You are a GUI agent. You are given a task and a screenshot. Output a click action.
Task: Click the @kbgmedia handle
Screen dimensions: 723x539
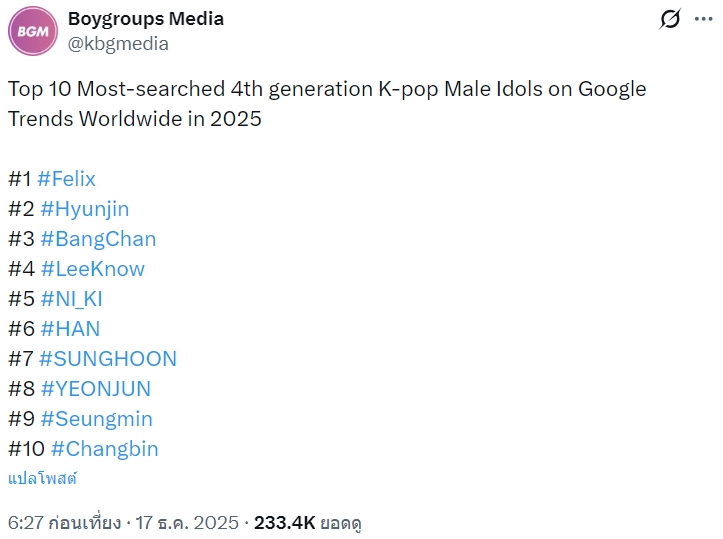(118, 43)
